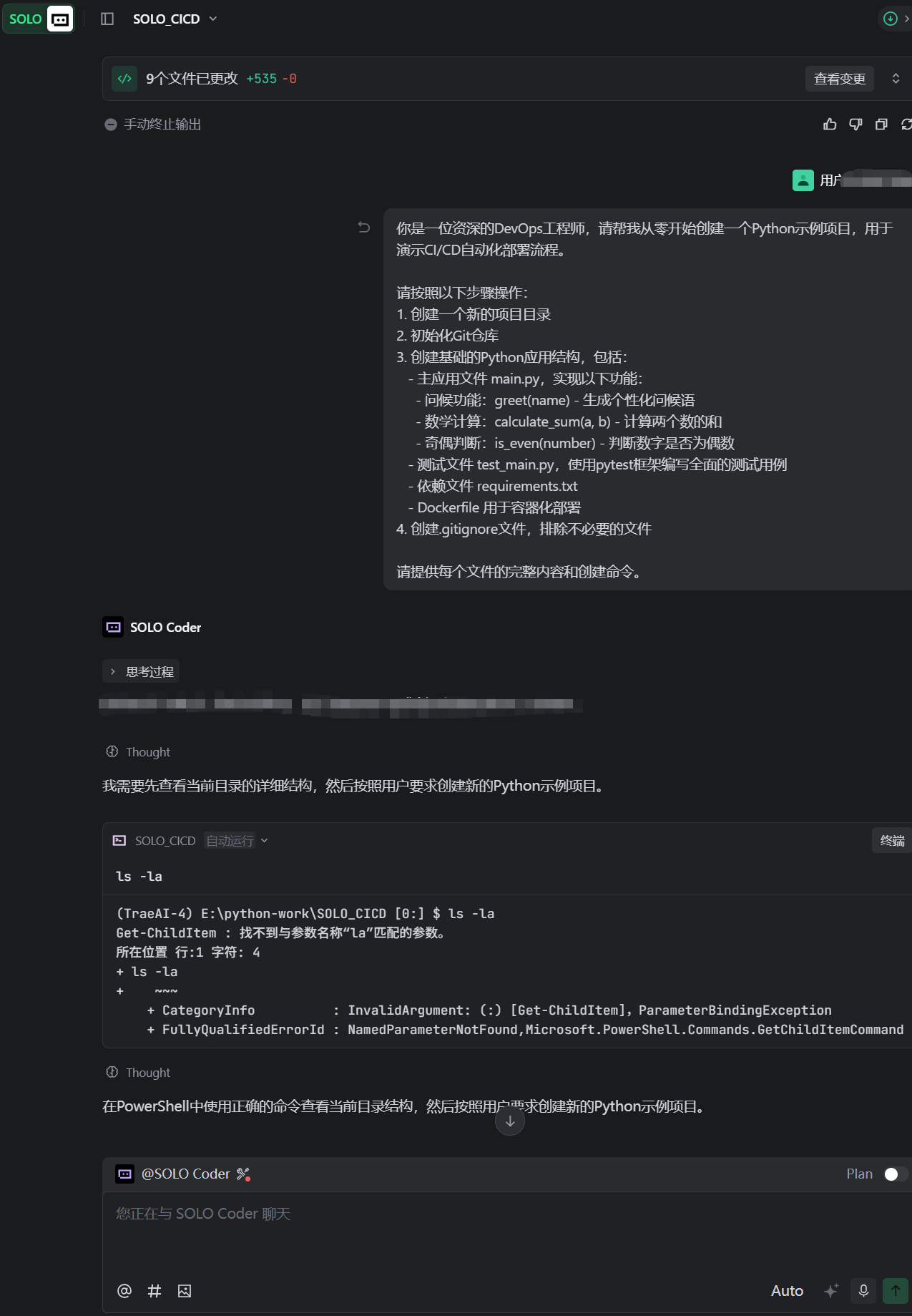Click the 查看变更 button
Viewport: 912px width, 1316px height.
pyautogui.click(x=840, y=79)
